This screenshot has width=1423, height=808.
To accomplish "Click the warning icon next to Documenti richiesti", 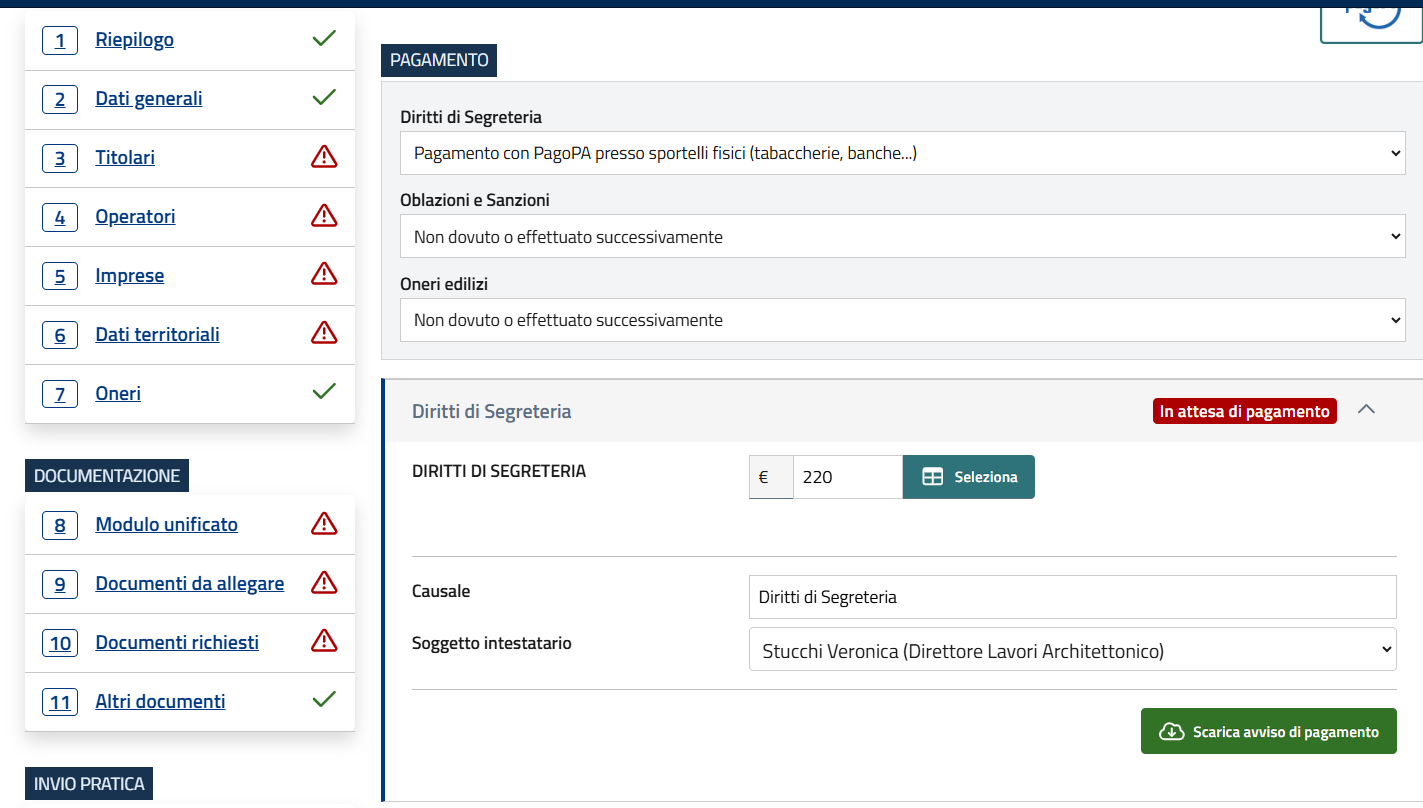I will pos(324,641).
